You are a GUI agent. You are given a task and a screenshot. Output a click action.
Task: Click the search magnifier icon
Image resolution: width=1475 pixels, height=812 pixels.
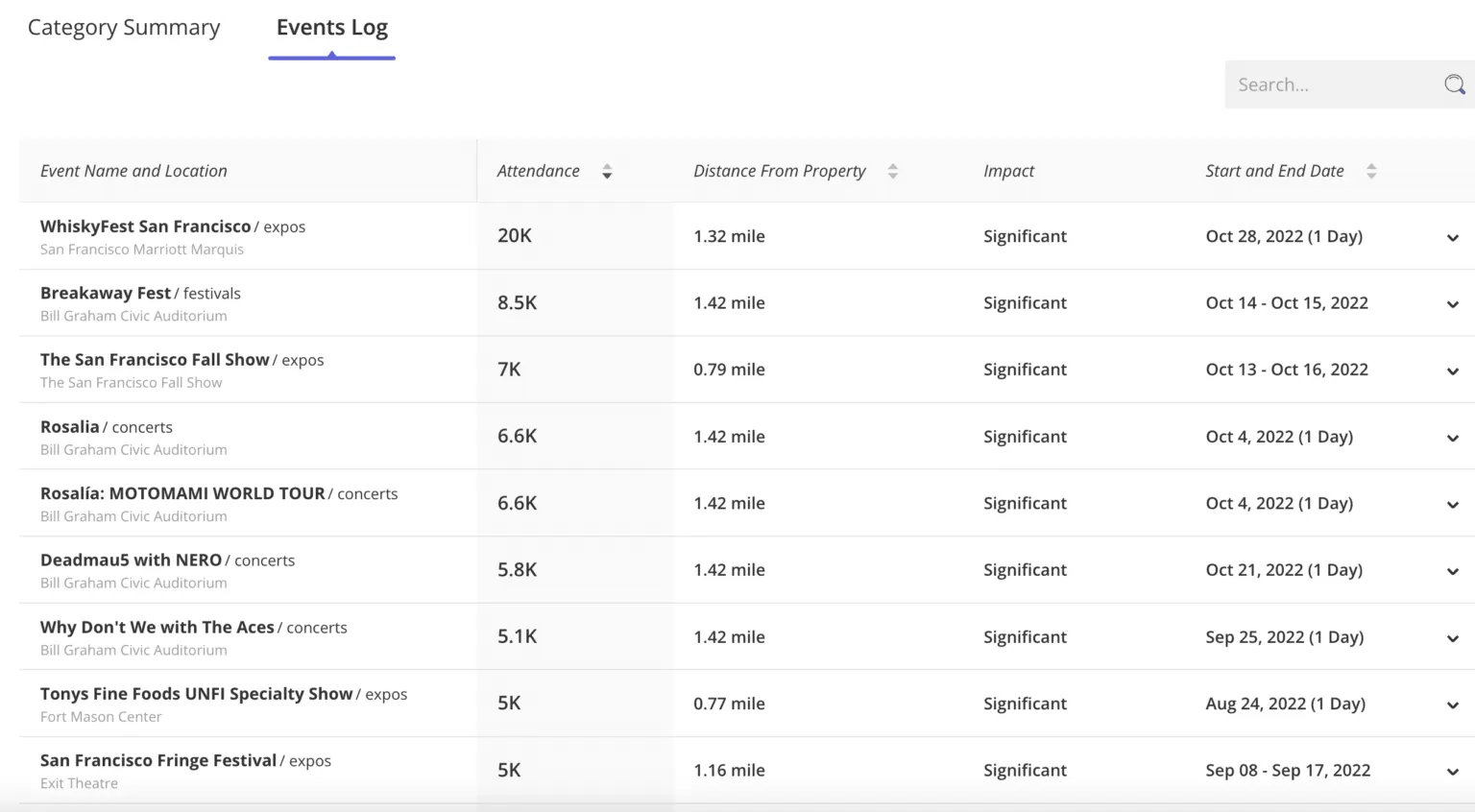(1454, 84)
